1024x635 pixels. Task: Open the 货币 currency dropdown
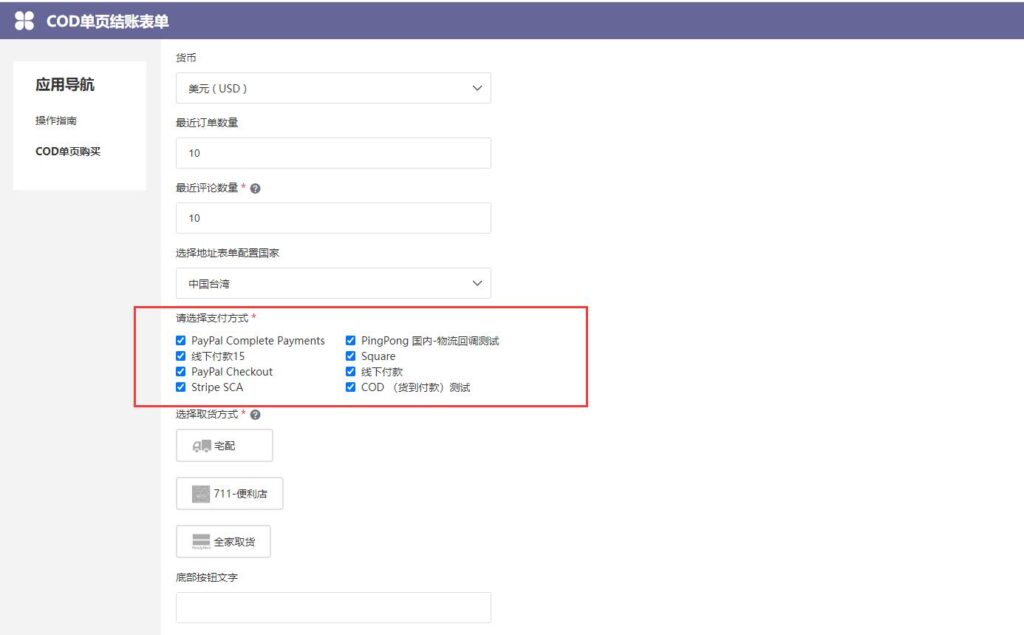(333, 88)
